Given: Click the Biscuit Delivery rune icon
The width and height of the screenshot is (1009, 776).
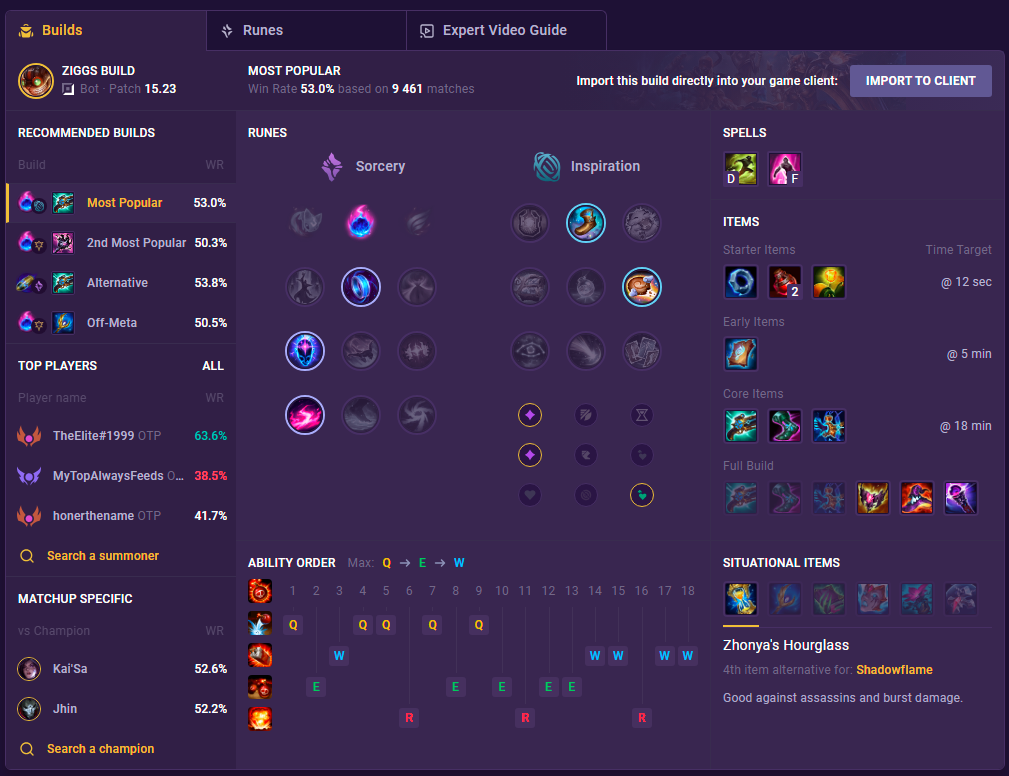Looking at the screenshot, I should pos(642,287).
